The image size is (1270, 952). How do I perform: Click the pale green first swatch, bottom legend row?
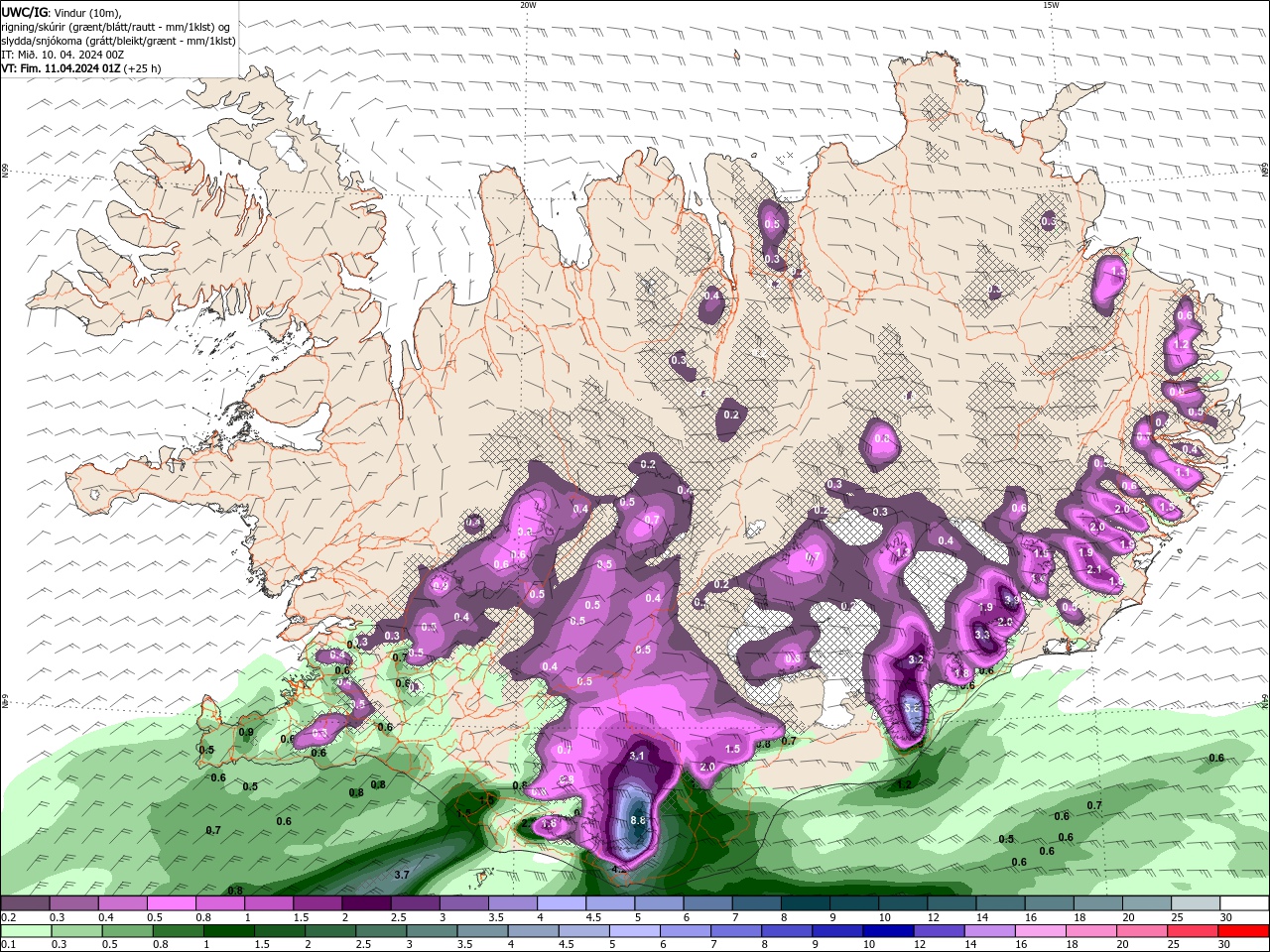coord(26,931)
